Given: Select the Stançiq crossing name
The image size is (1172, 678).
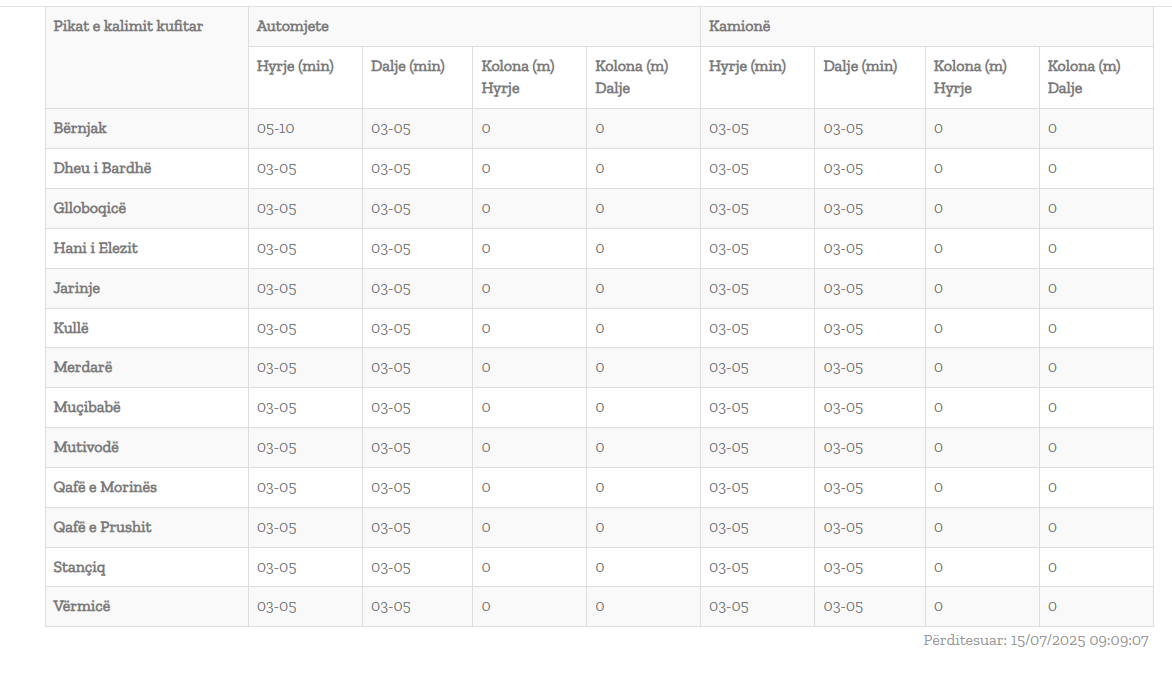Looking at the screenshot, I should click(80, 568).
